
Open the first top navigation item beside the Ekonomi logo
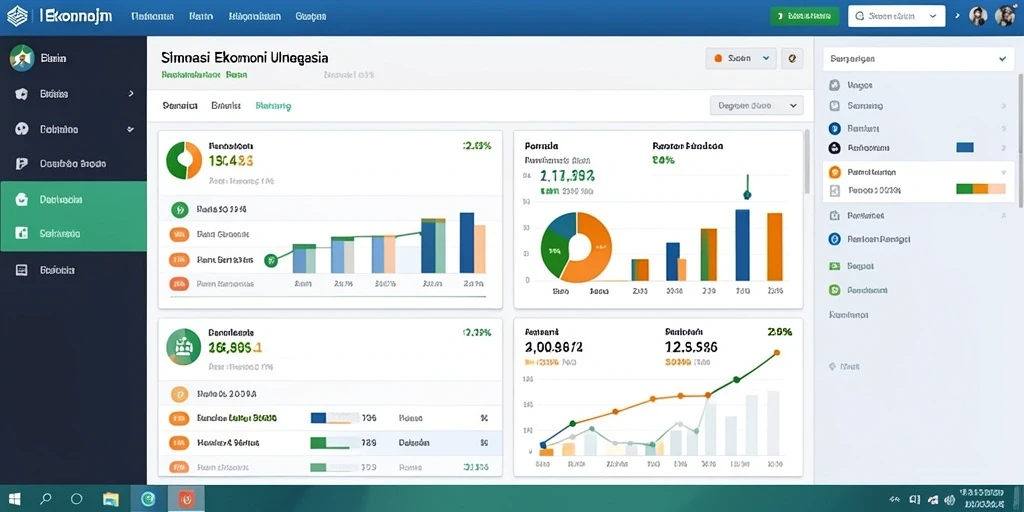(152, 17)
